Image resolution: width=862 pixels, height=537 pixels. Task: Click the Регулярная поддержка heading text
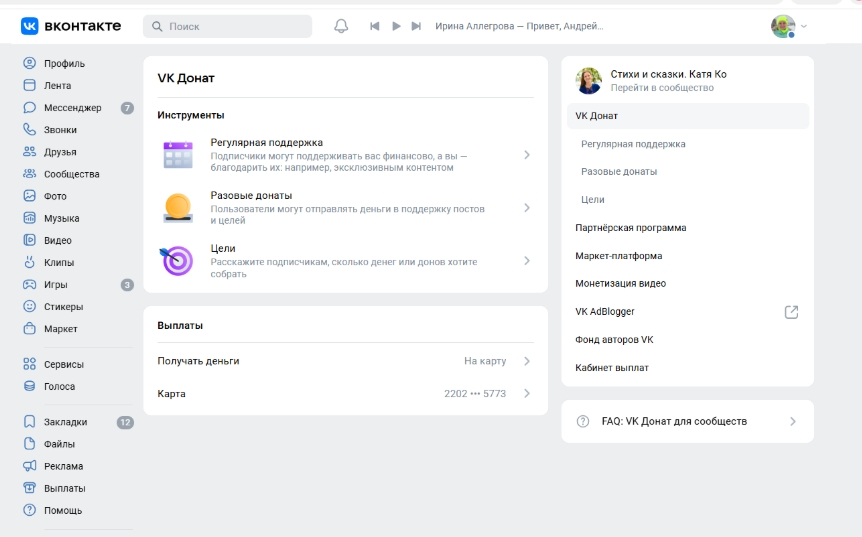click(267, 142)
